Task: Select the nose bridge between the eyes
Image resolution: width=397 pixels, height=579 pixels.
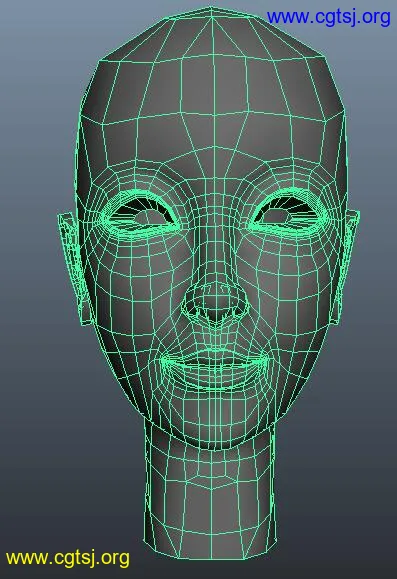Action: 214,222
